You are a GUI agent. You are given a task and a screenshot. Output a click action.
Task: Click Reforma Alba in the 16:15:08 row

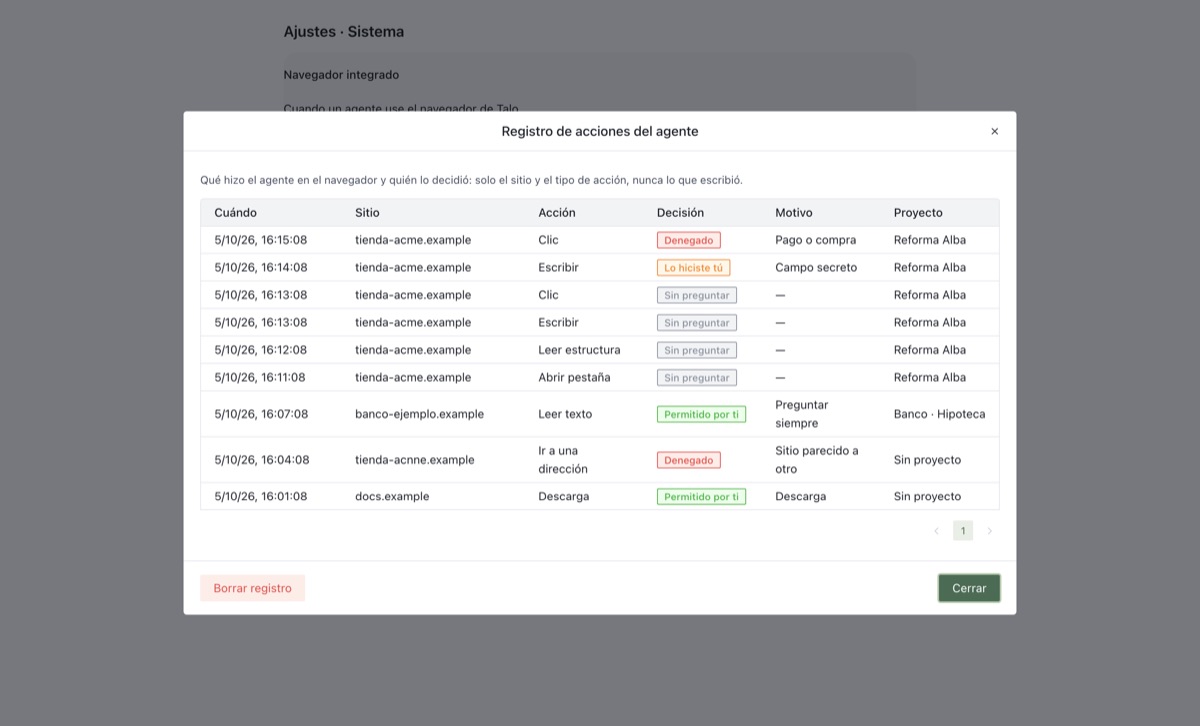(930, 240)
